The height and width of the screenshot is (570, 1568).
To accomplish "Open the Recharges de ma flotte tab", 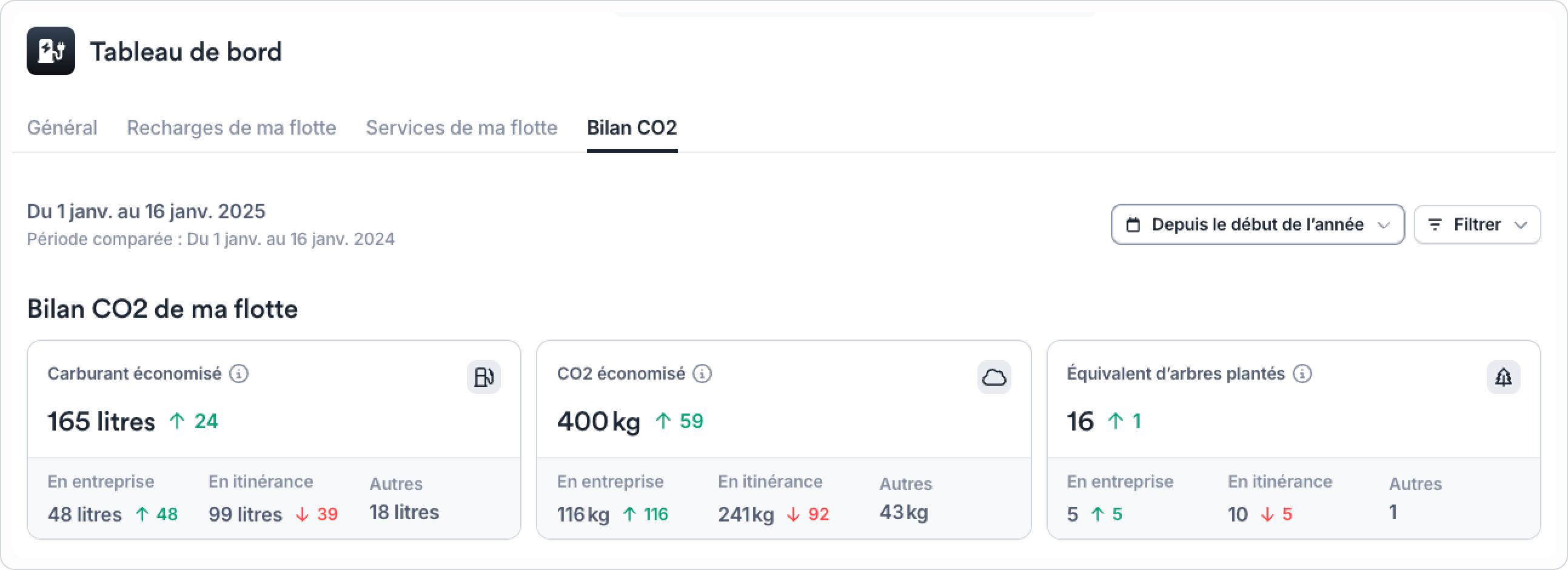I will click(x=231, y=128).
